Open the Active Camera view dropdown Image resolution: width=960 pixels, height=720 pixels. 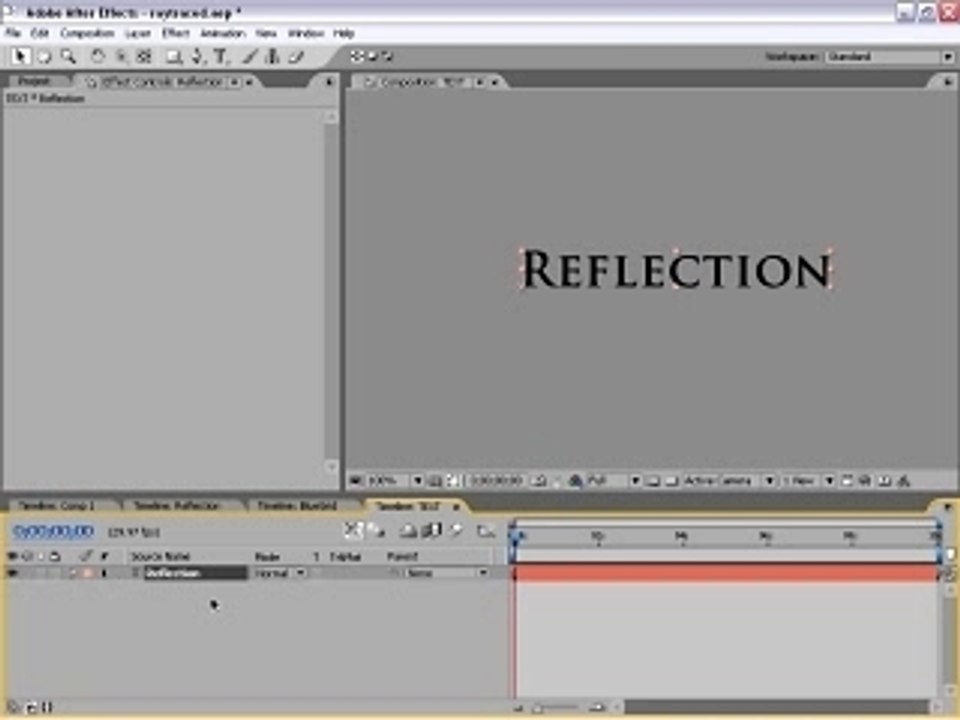(728, 481)
